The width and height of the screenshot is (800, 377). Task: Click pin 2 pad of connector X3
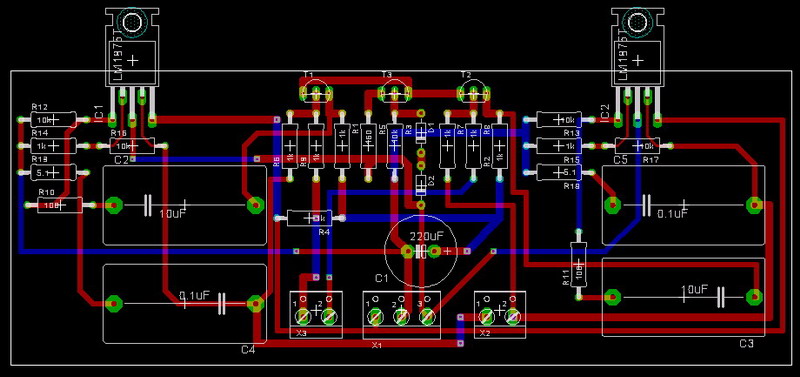coord(329,317)
